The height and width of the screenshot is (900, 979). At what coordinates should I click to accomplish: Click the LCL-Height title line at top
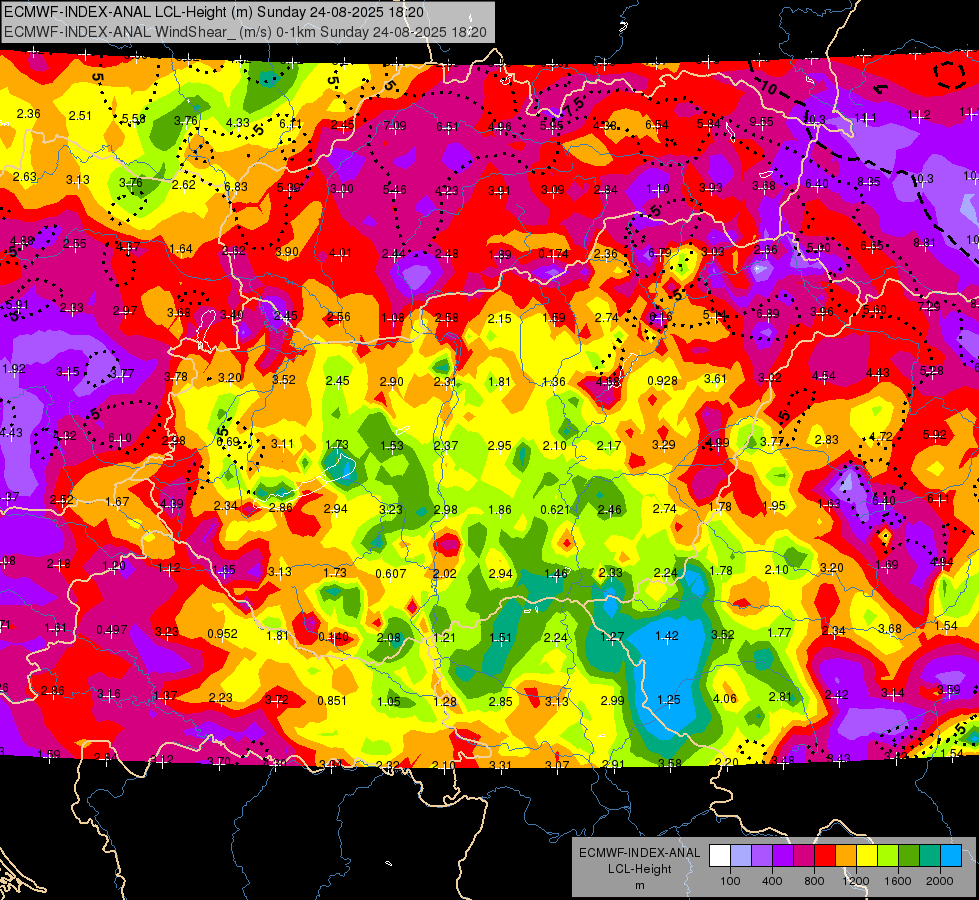coord(214,12)
